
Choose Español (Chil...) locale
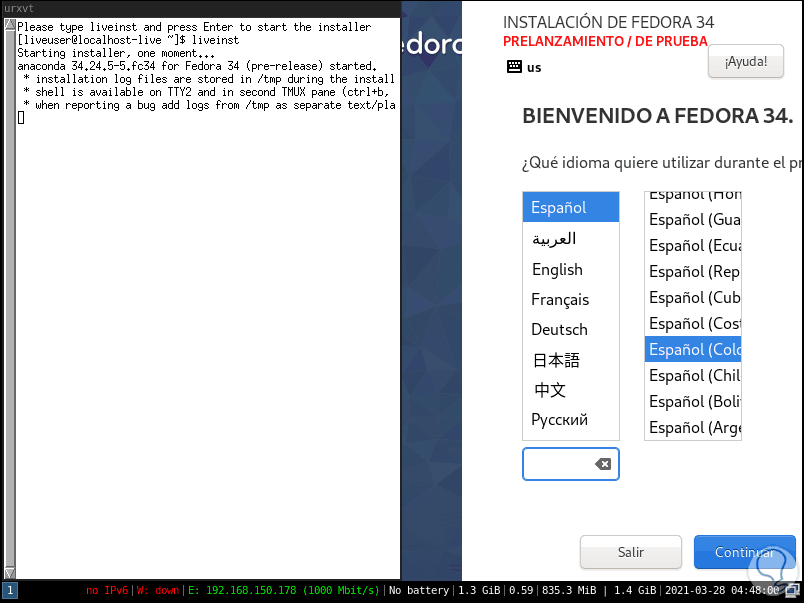click(693, 375)
